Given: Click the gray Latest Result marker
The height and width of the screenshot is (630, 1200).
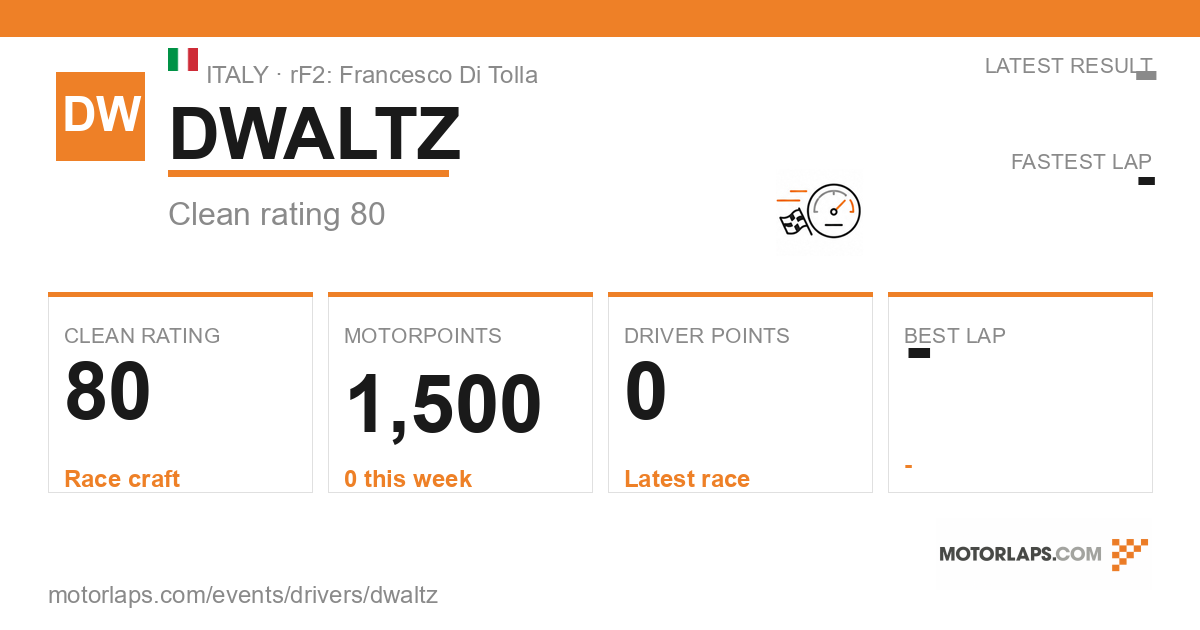Looking at the screenshot, I should [x=1147, y=75].
